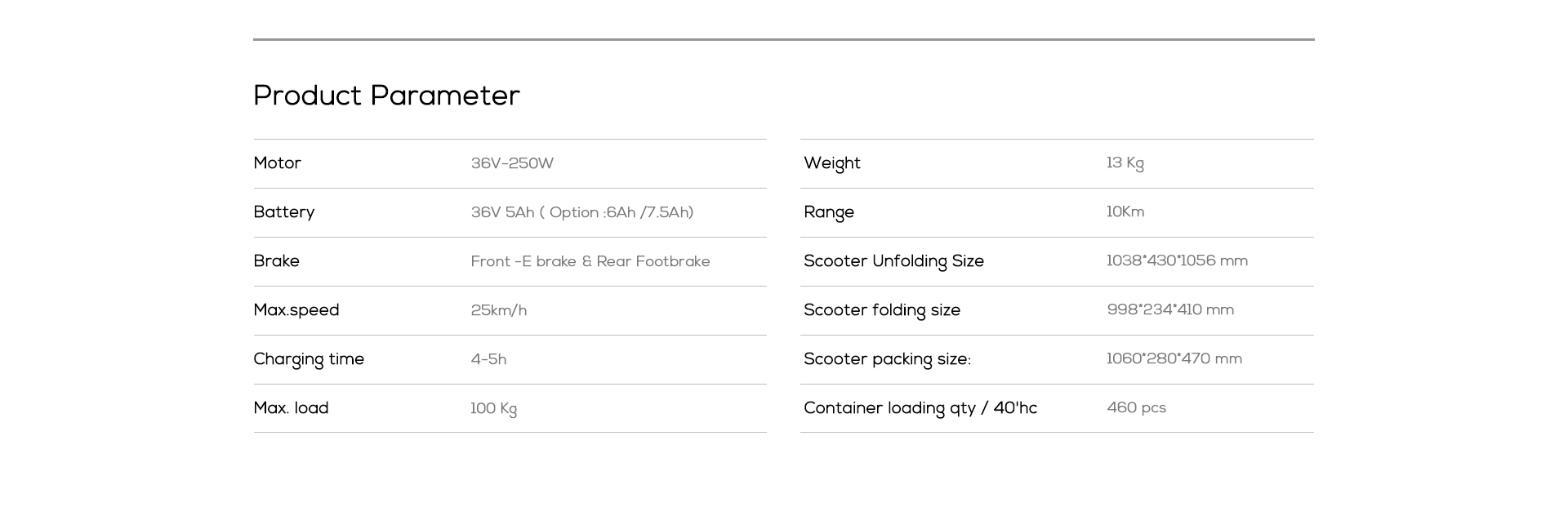Select the Brake row label
This screenshot has width=1568, height=507.
click(x=277, y=261)
